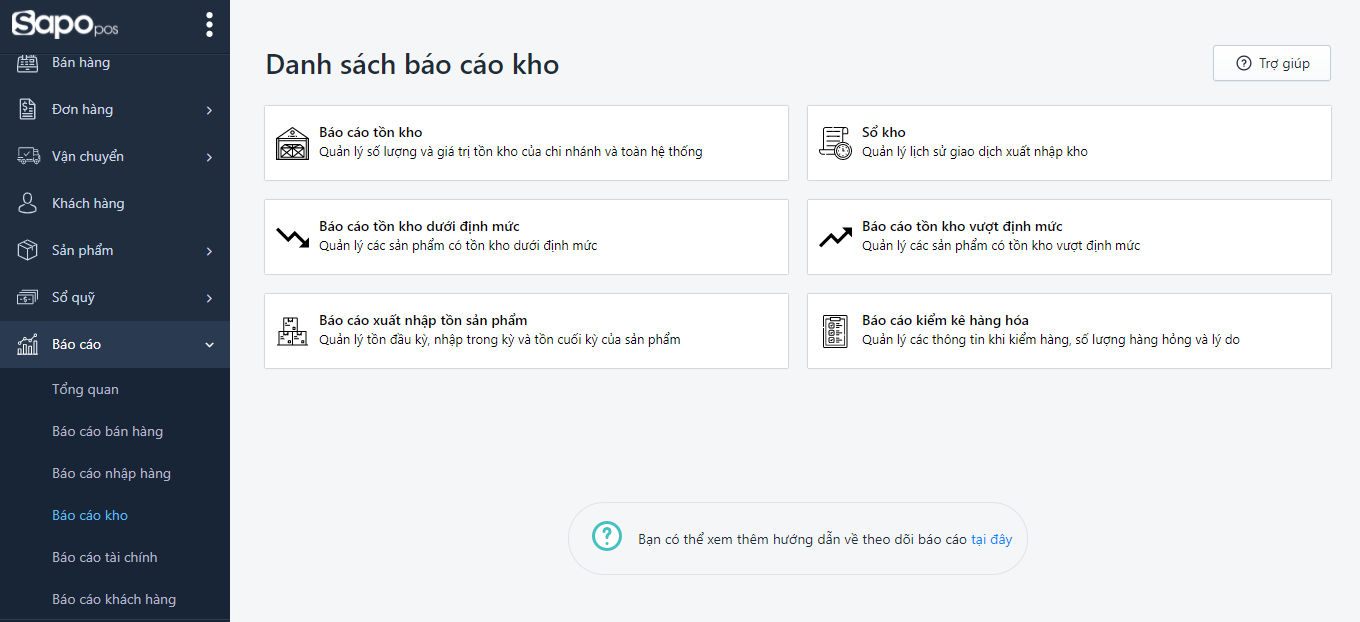The width and height of the screenshot is (1360, 622).
Task: Click the Sản phẩm box icon in sidebar
Action: tap(28, 250)
